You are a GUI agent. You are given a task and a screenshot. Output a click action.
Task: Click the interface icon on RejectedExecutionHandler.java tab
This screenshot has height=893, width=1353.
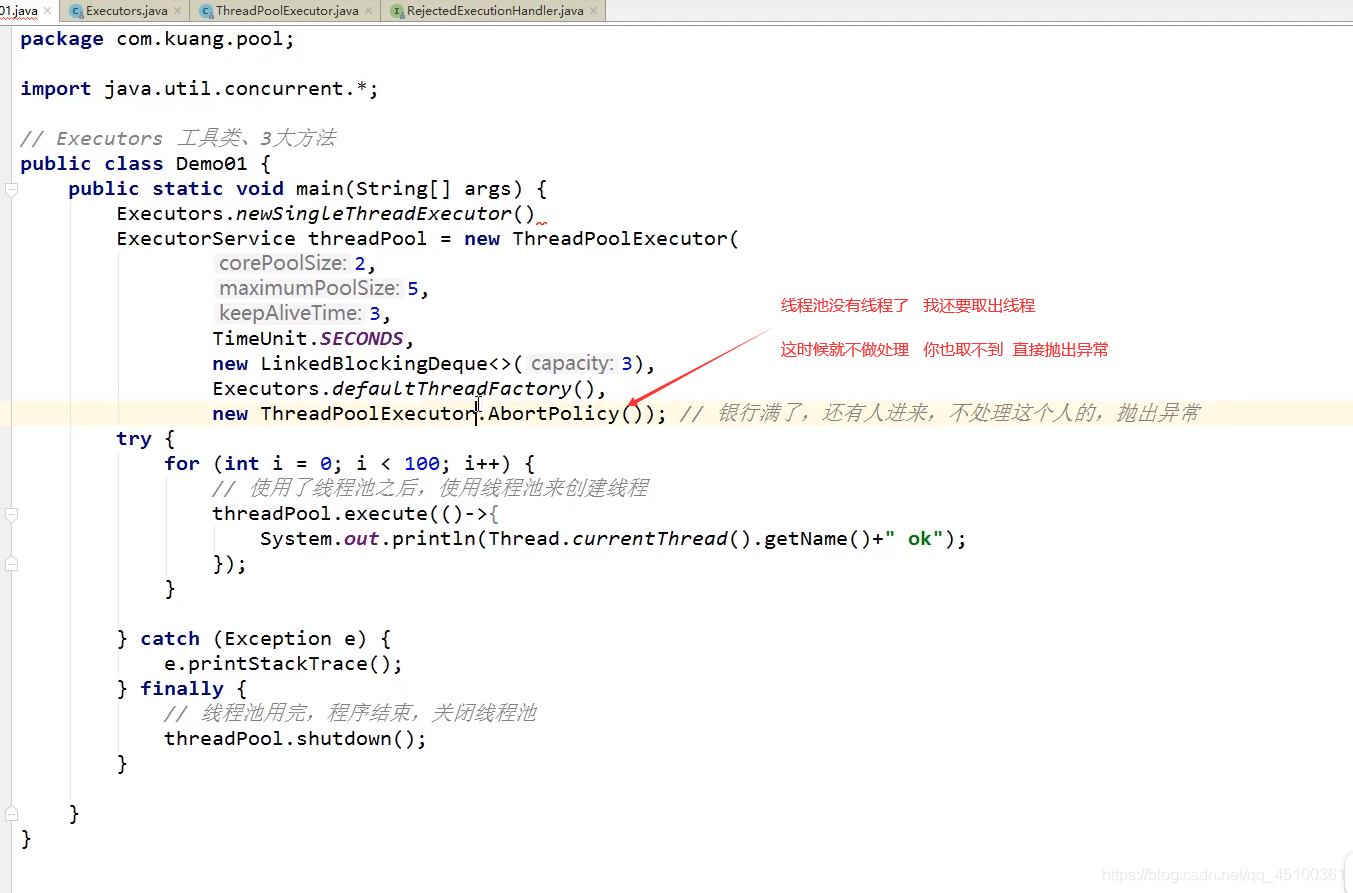click(x=397, y=11)
